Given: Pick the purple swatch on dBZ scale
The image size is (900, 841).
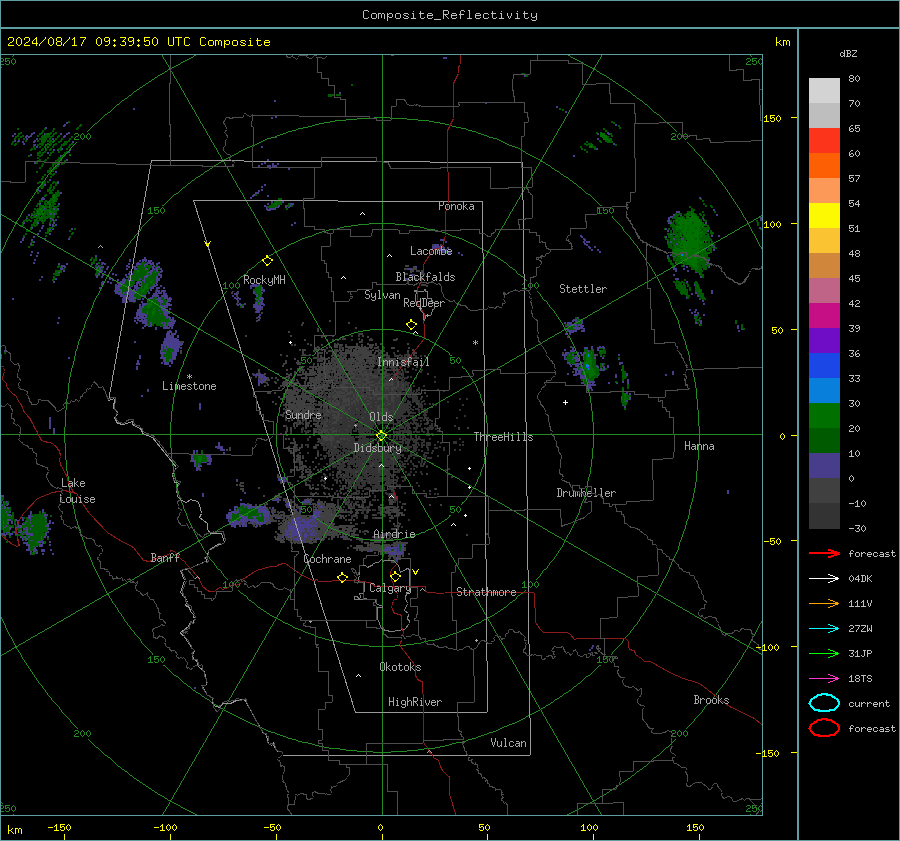Looking at the screenshot, I should click(x=824, y=340).
